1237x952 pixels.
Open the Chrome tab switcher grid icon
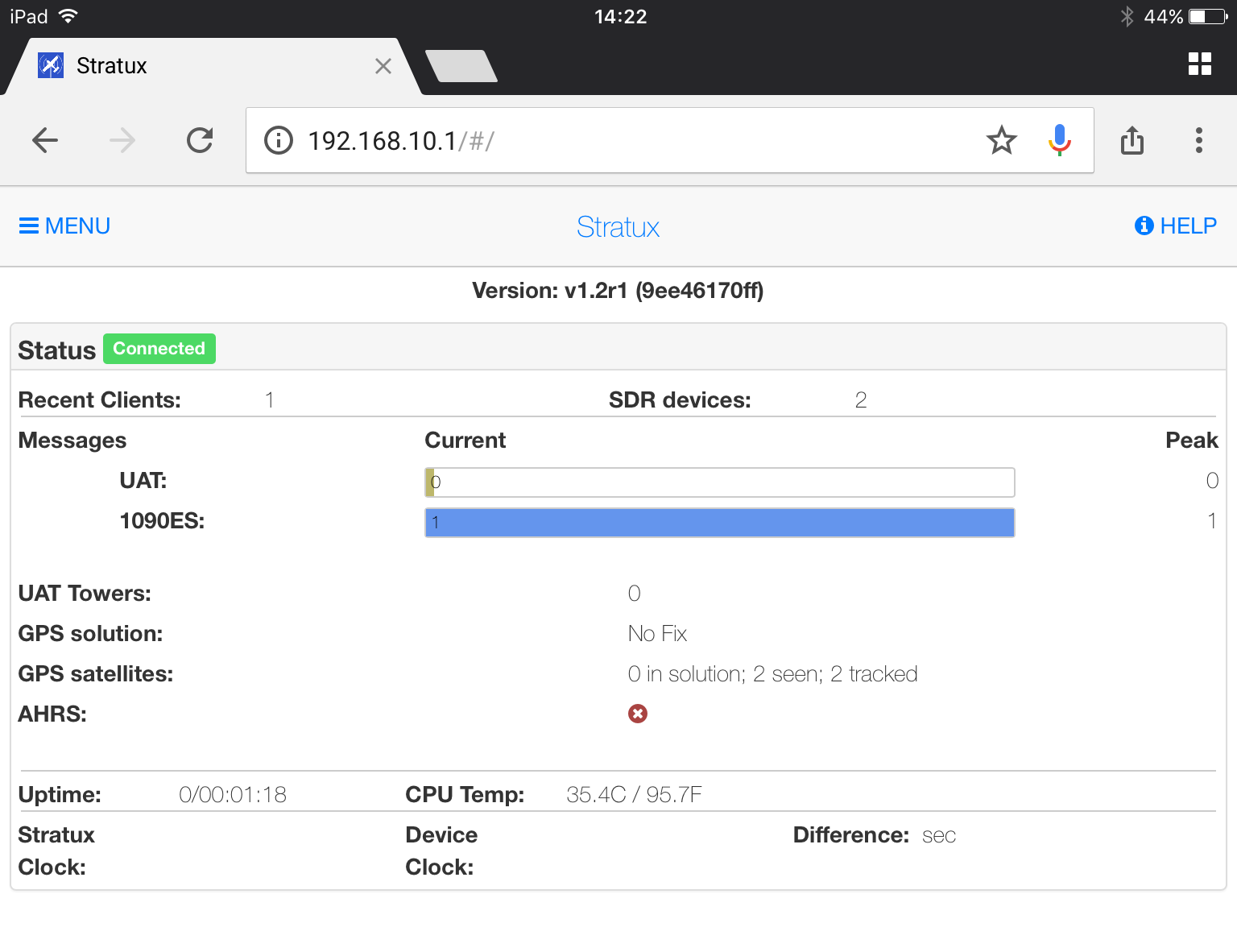point(1199,64)
